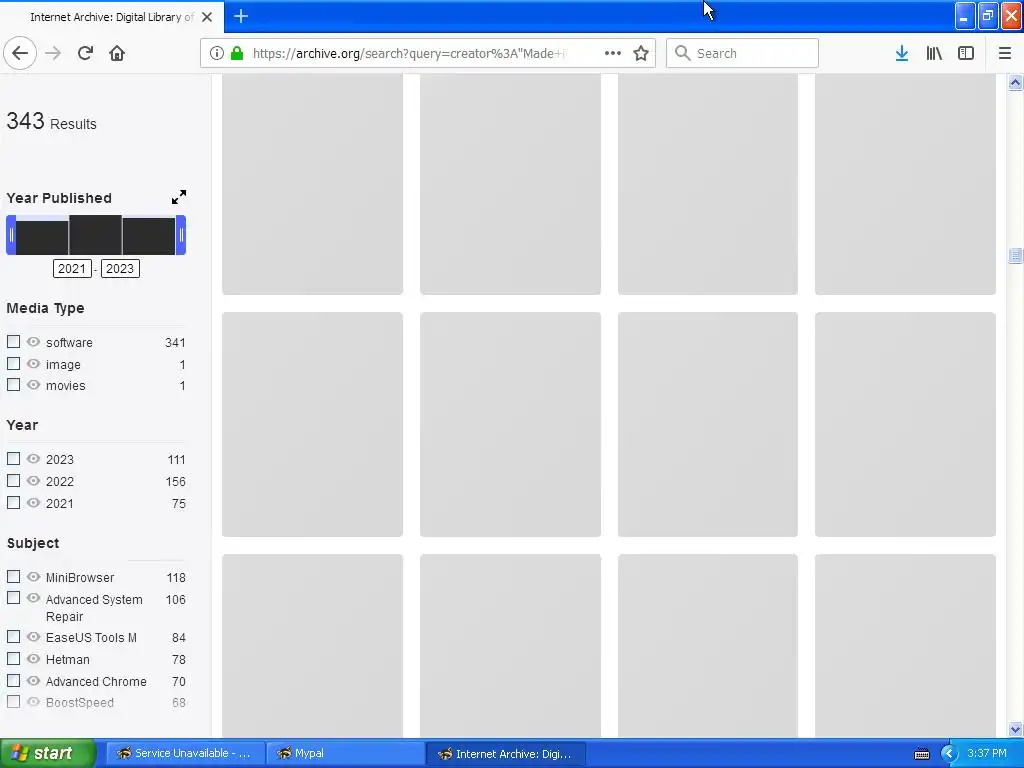Image resolution: width=1024 pixels, height=768 pixels.
Task: Click the green secure connection padlock
Action: (237, 53)
